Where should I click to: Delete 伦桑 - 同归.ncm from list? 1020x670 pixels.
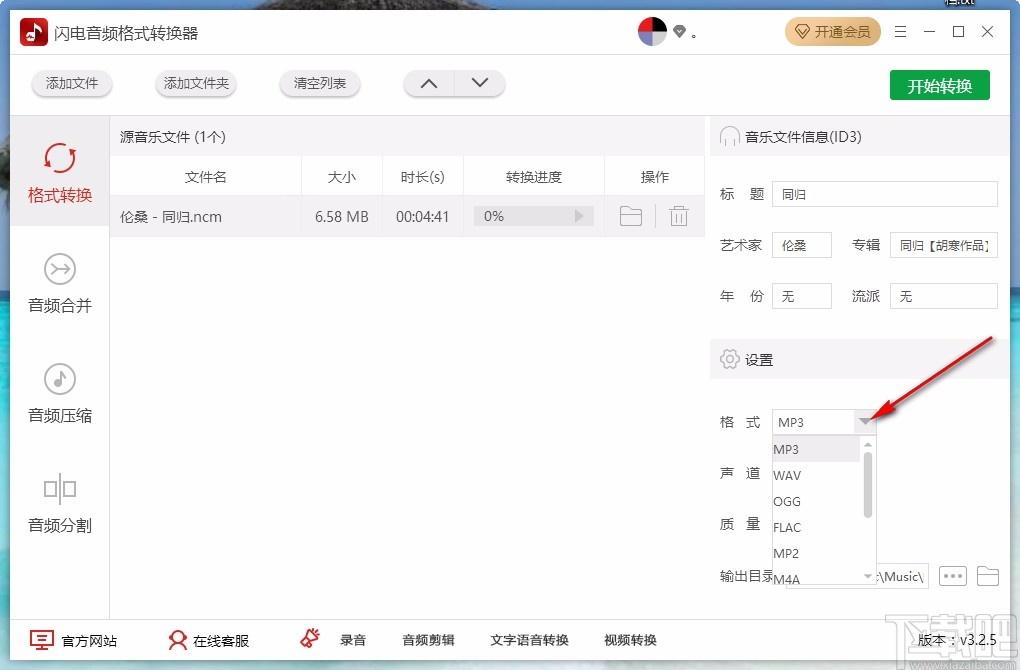coord(678,216)
